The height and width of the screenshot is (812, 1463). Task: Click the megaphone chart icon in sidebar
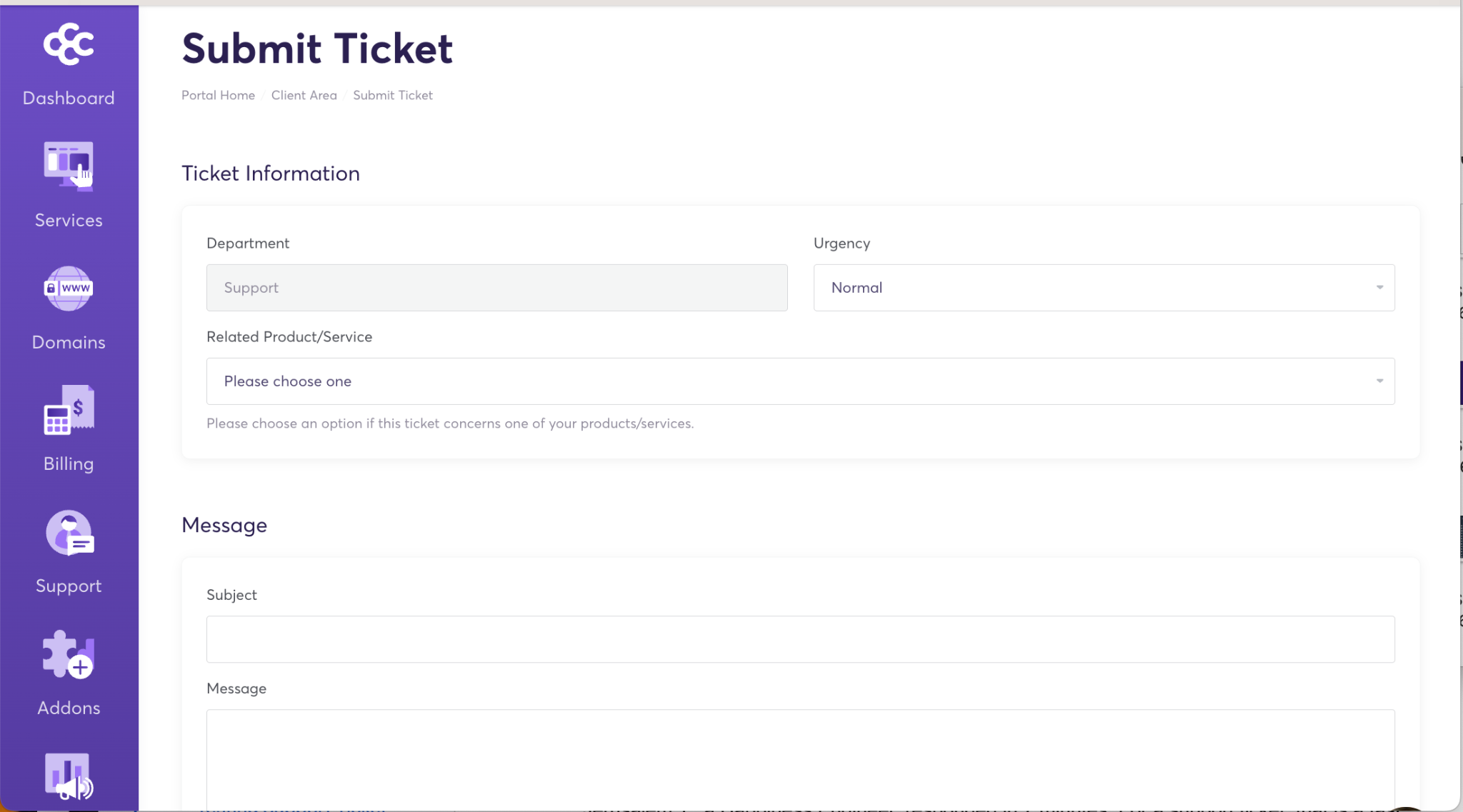(69, 776)
